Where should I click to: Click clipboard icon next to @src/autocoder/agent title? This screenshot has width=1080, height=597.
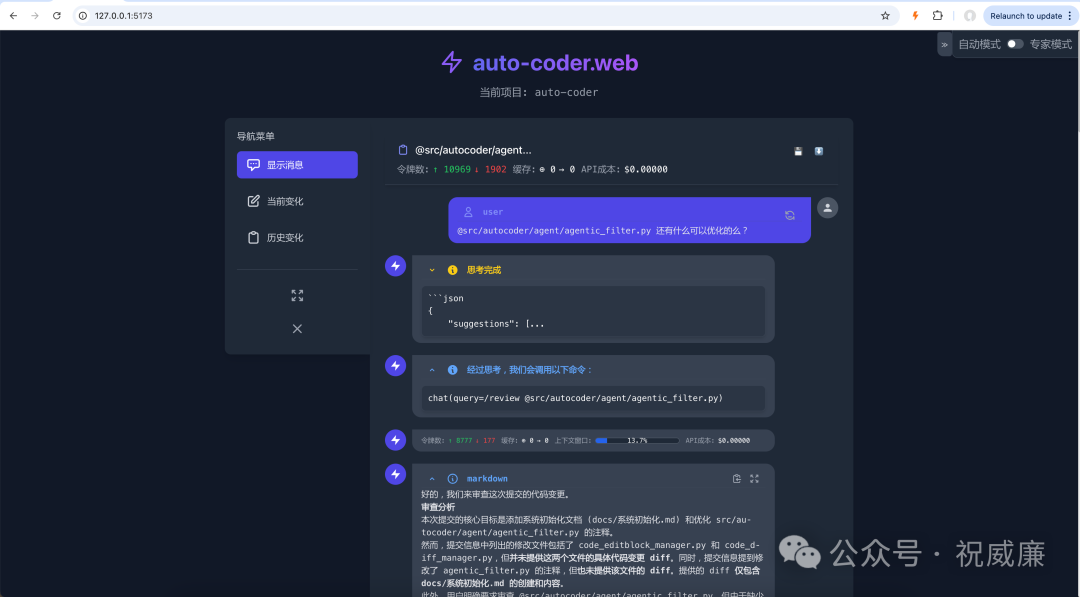point(403,150)
